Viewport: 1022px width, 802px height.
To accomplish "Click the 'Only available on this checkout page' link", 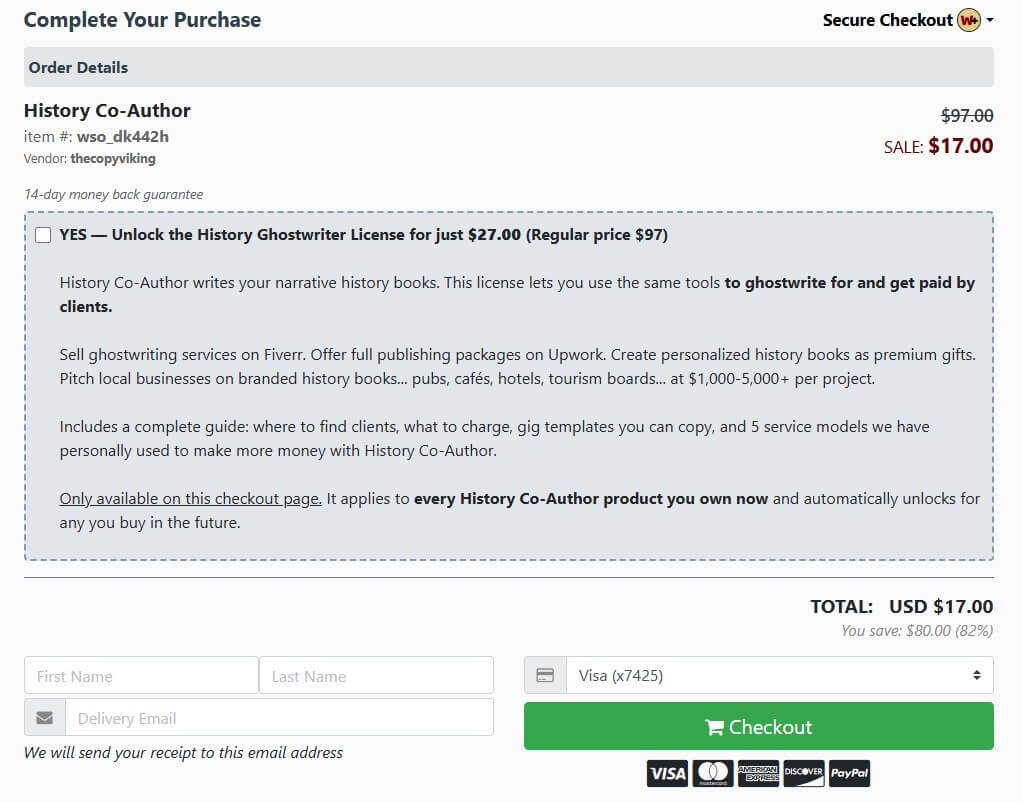I will (190, 499).
